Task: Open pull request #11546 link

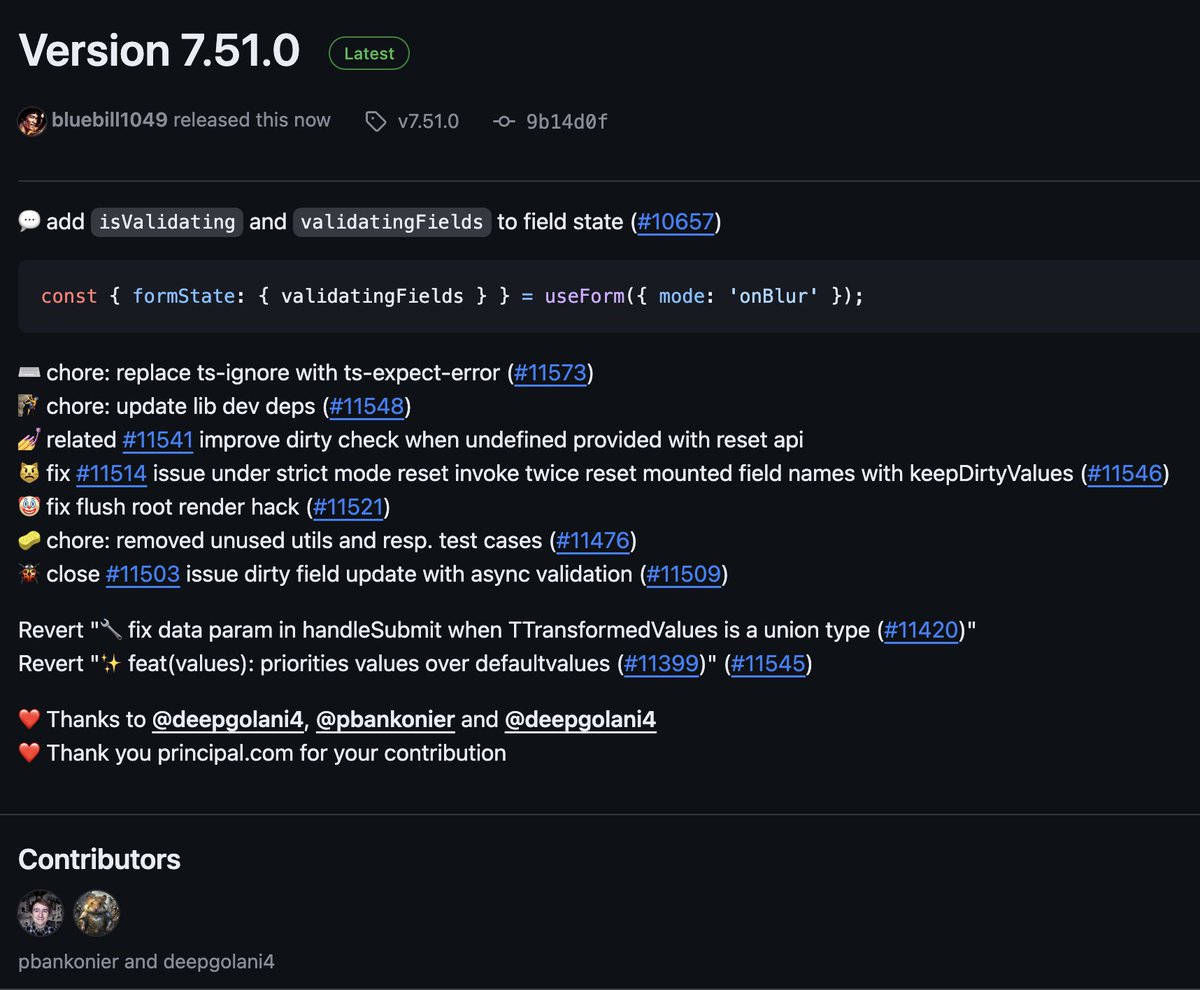Action: pos(1125,474)
